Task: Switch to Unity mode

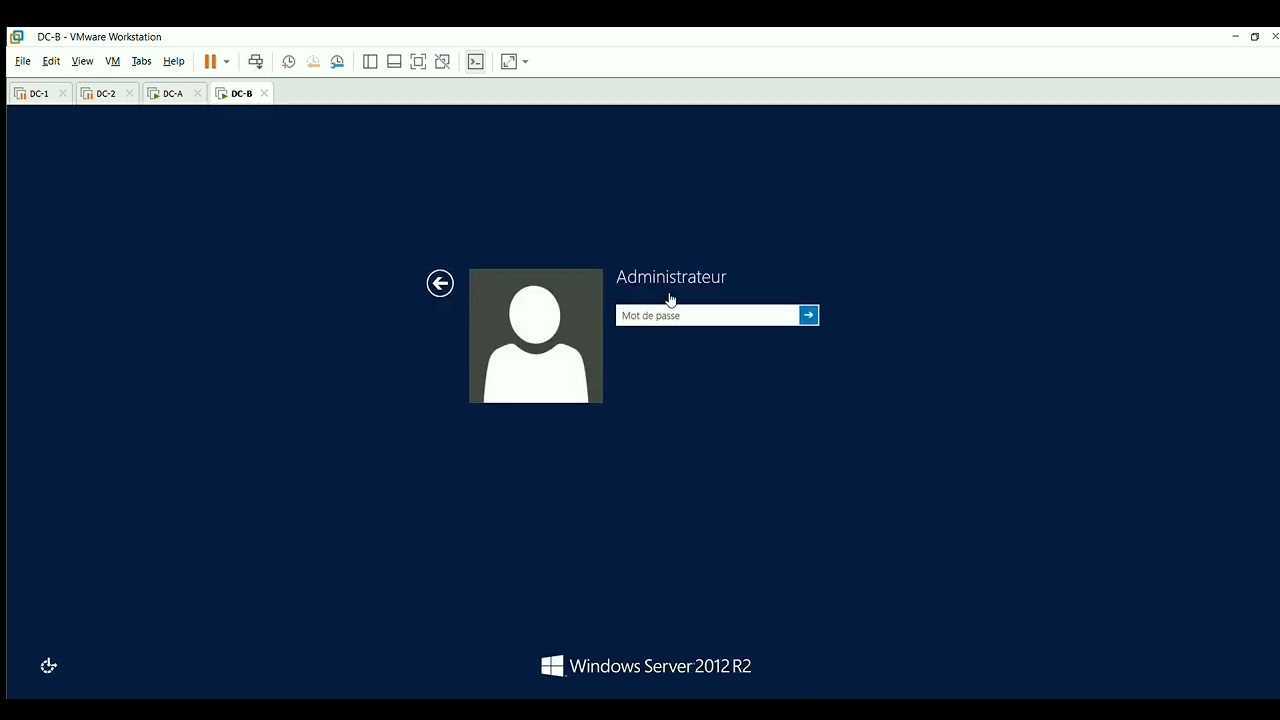Action: pyautogui.click(x=443, y=62)
